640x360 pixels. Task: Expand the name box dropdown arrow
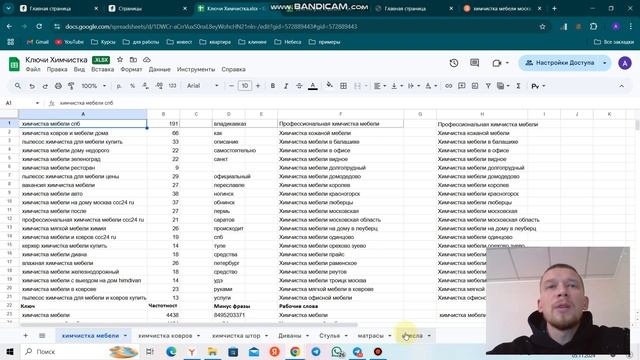pos(37,103)
